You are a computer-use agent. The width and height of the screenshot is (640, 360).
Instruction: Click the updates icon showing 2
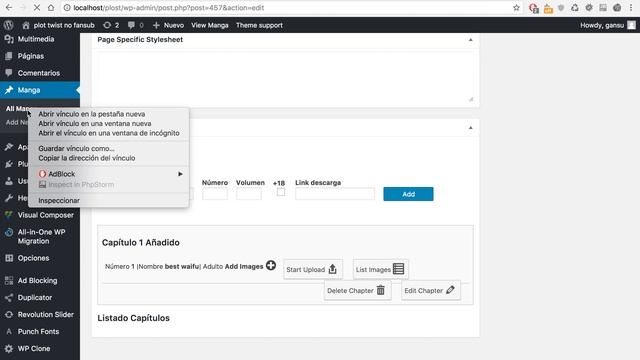tap(111, 25)
